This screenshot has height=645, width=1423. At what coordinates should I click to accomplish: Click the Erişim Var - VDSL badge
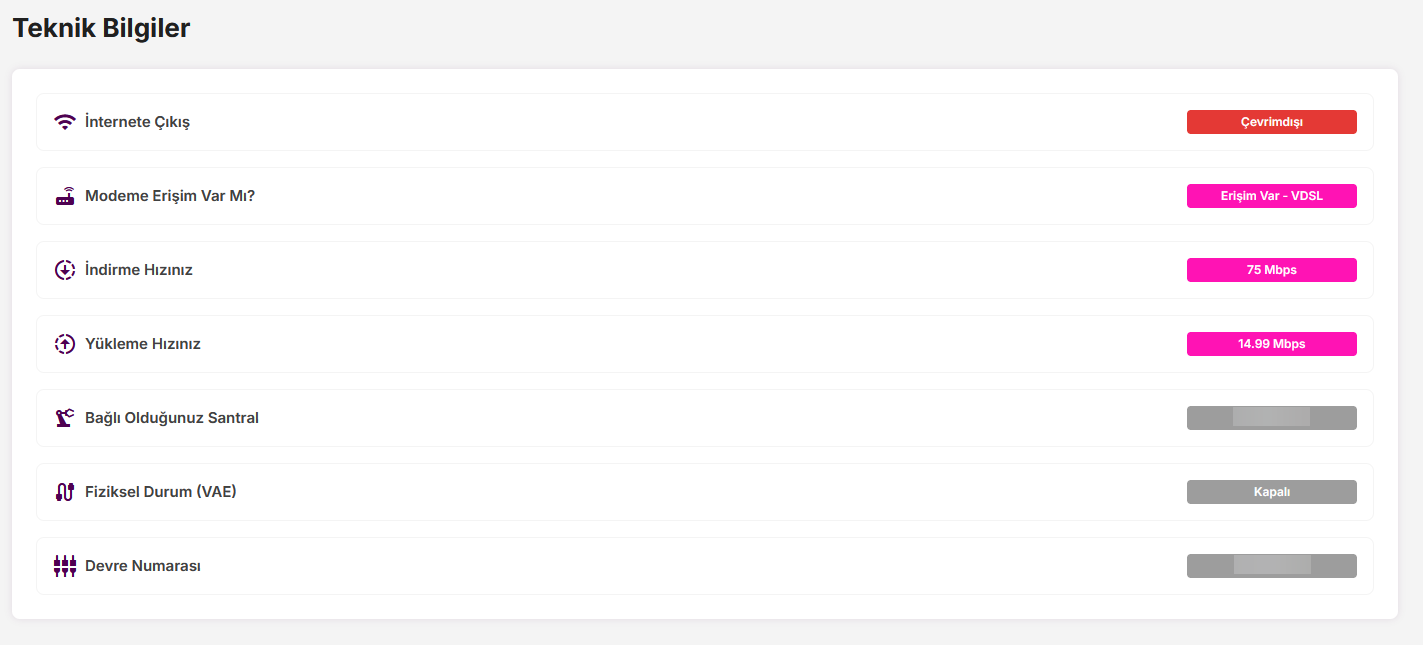pyautogui.click(x=1271, y=196)
